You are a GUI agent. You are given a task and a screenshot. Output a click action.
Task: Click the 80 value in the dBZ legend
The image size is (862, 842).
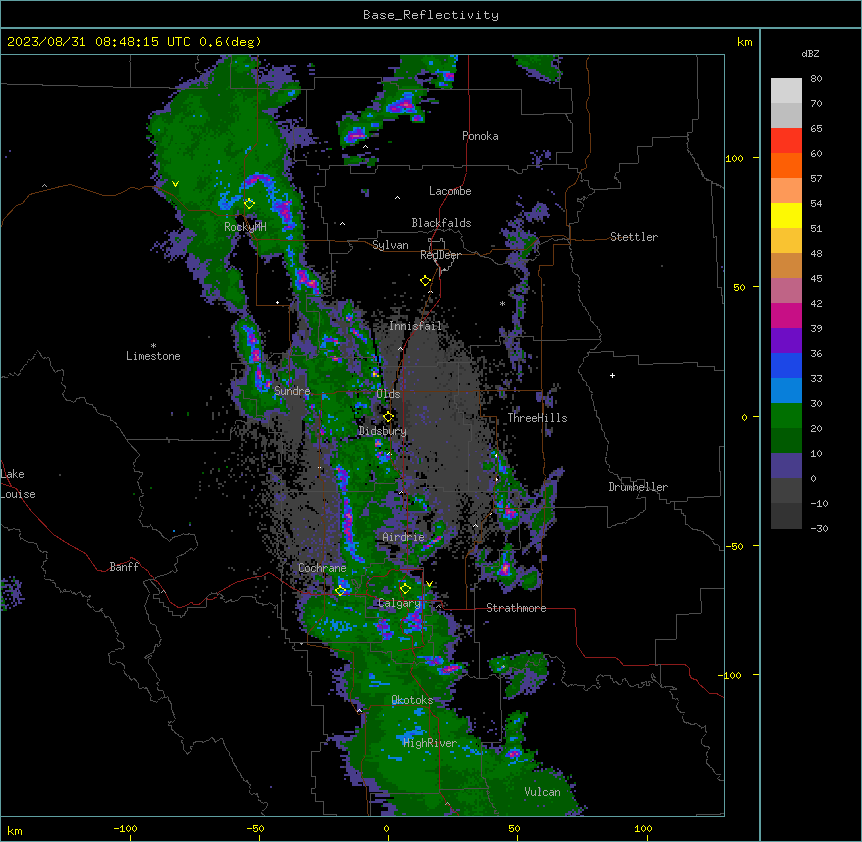tap(816, 79)
